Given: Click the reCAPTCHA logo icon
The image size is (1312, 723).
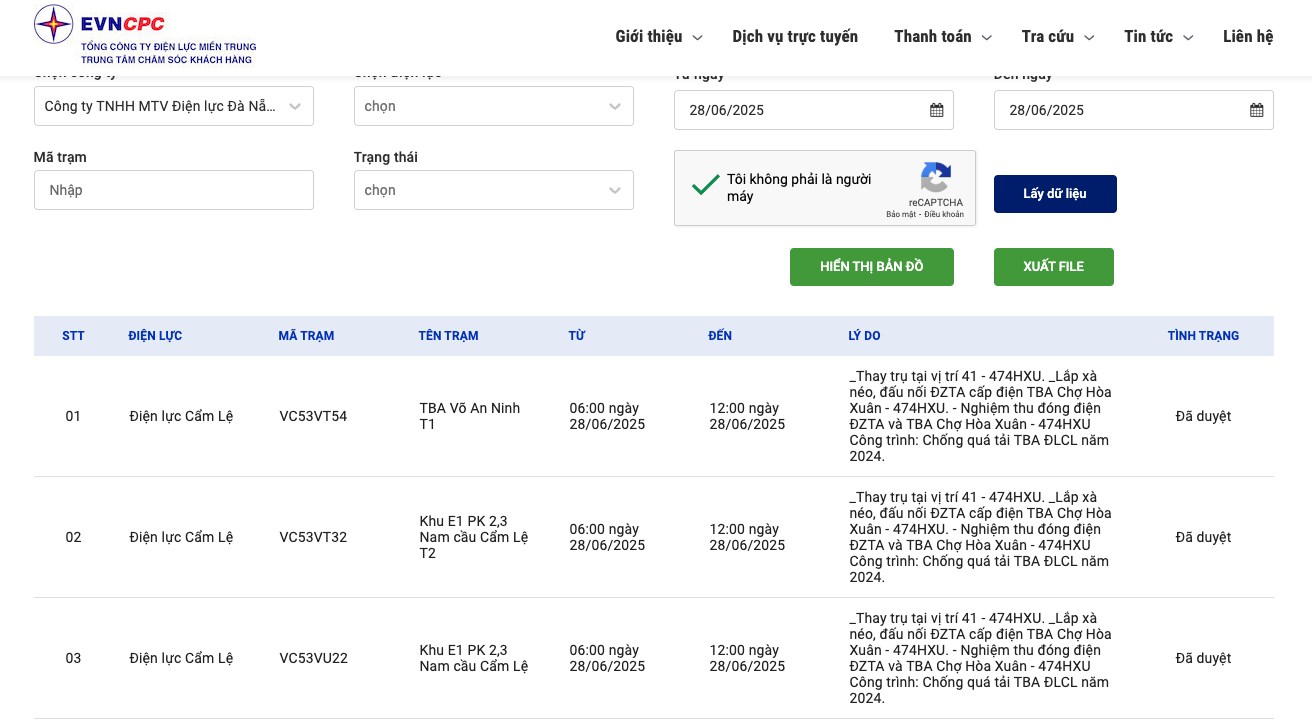Looking at the screenshot, I should (x=936, y=179).
